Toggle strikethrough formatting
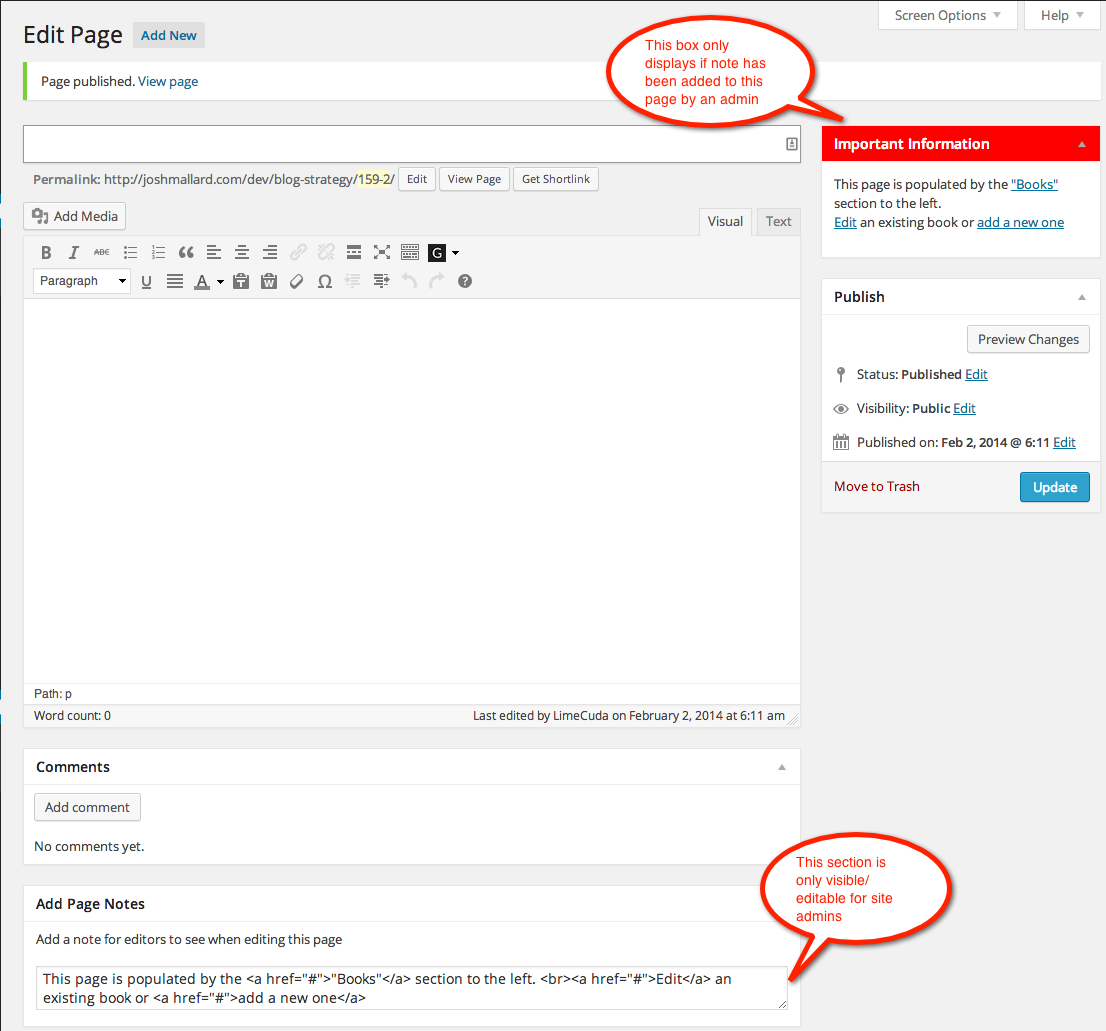The width and height of the screenshot is (1106, 1031). coord(102,252)
